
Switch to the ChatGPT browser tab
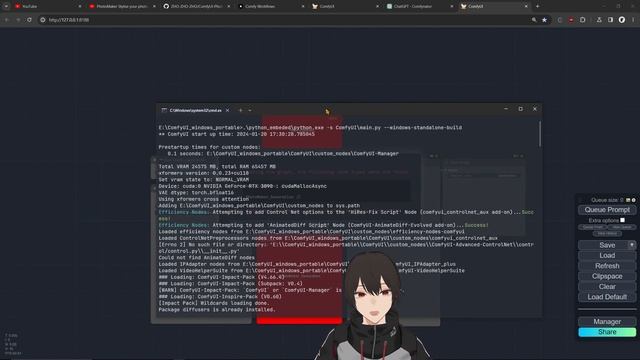click(419, 7)
